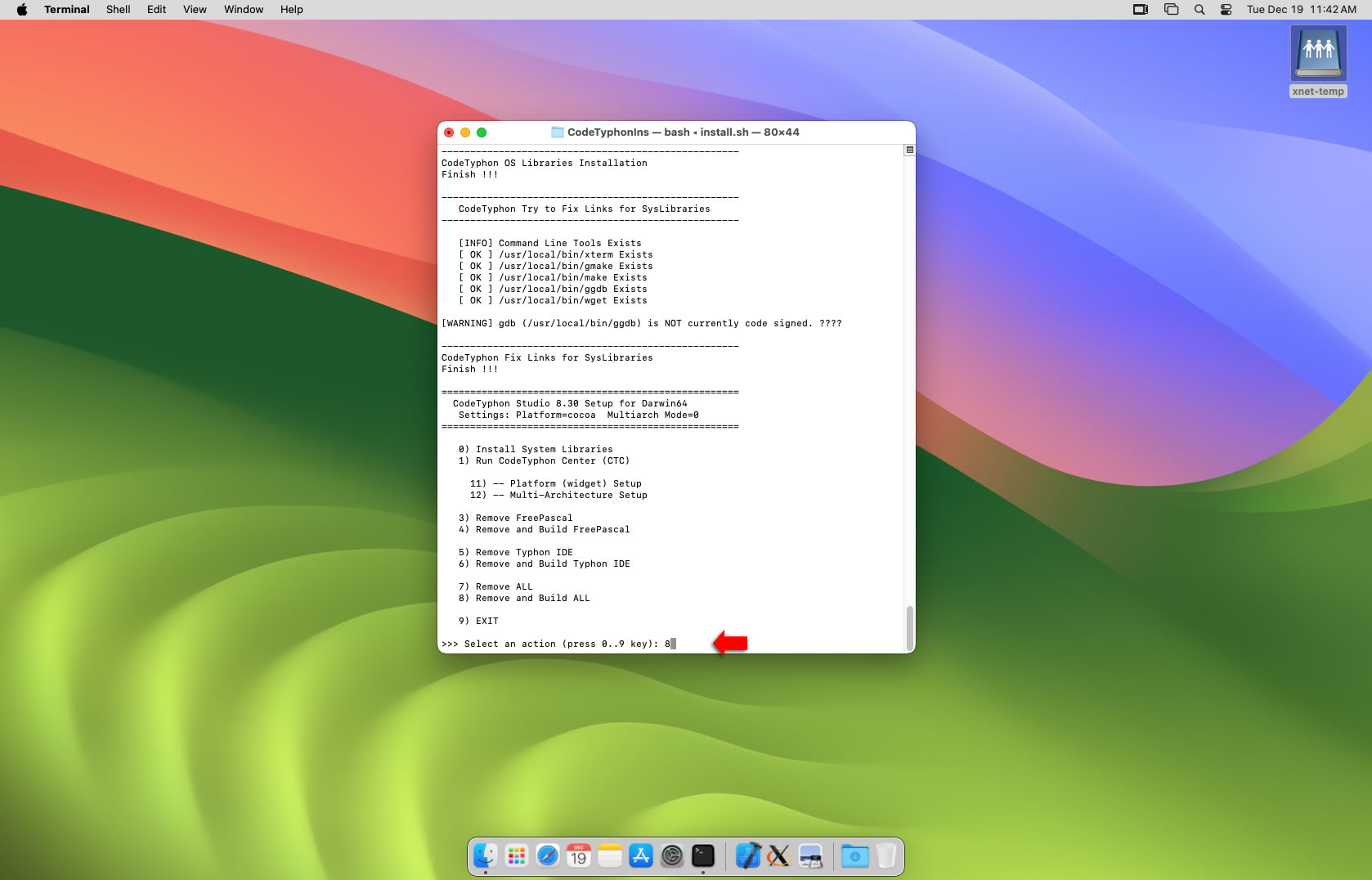Image resolution: width=1372 pixels, height=880 pixels.
Task: Click the "0) Install System Libraries" line
Action: 536,450
